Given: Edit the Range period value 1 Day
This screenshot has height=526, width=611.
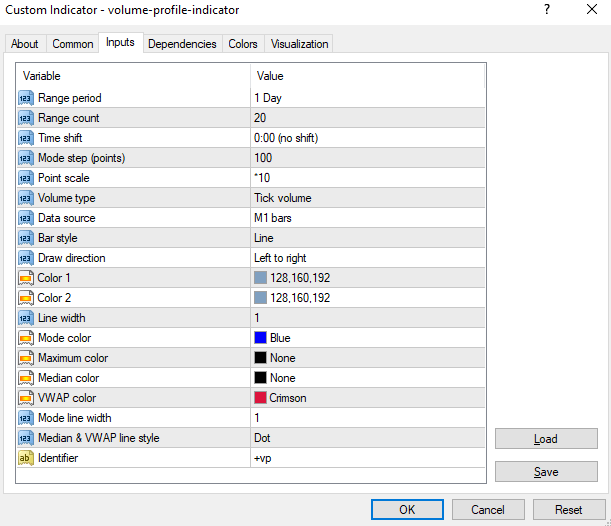Looking at the screenshot, I should [368, 98].
